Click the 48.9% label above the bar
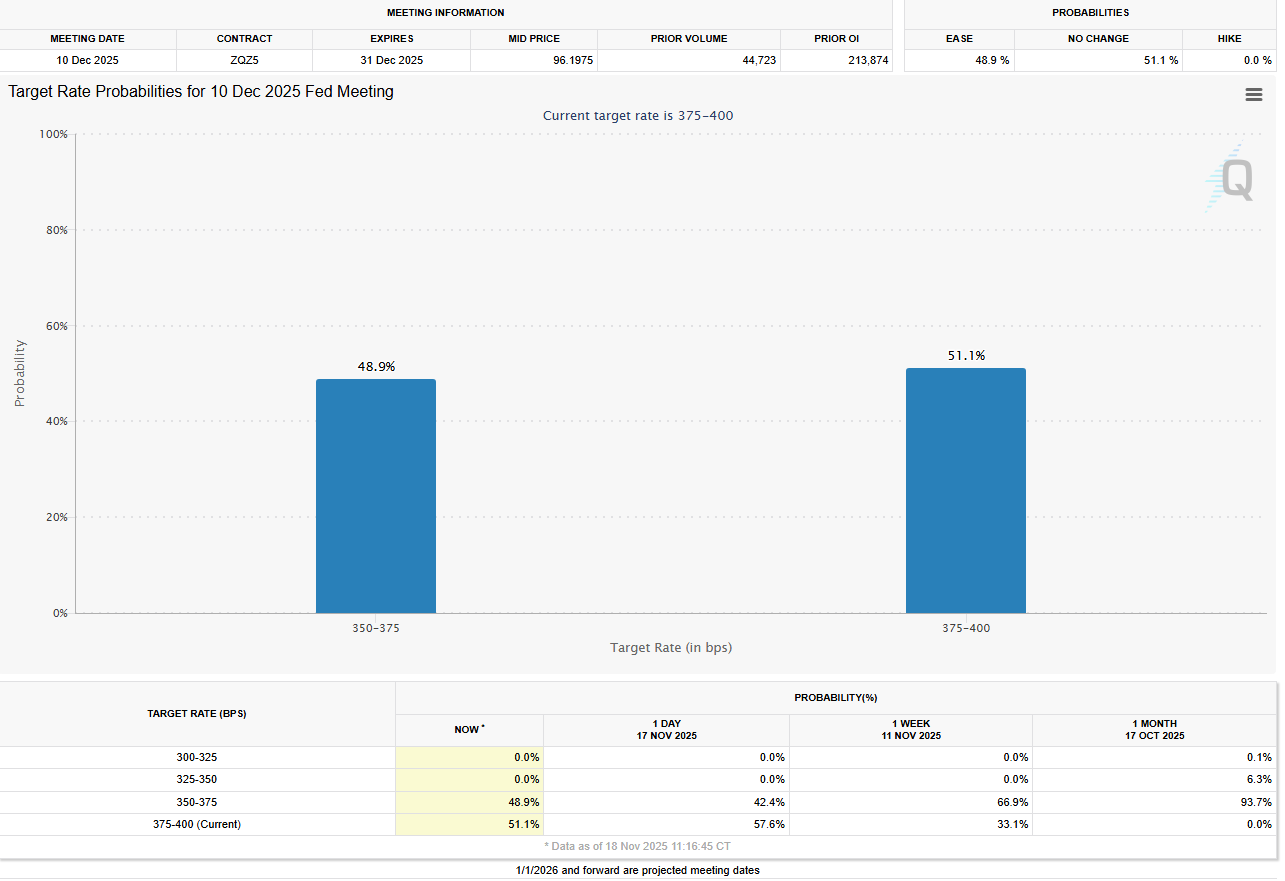The width and height of the screenshot is (1285, 881). (x=376, y=367)
